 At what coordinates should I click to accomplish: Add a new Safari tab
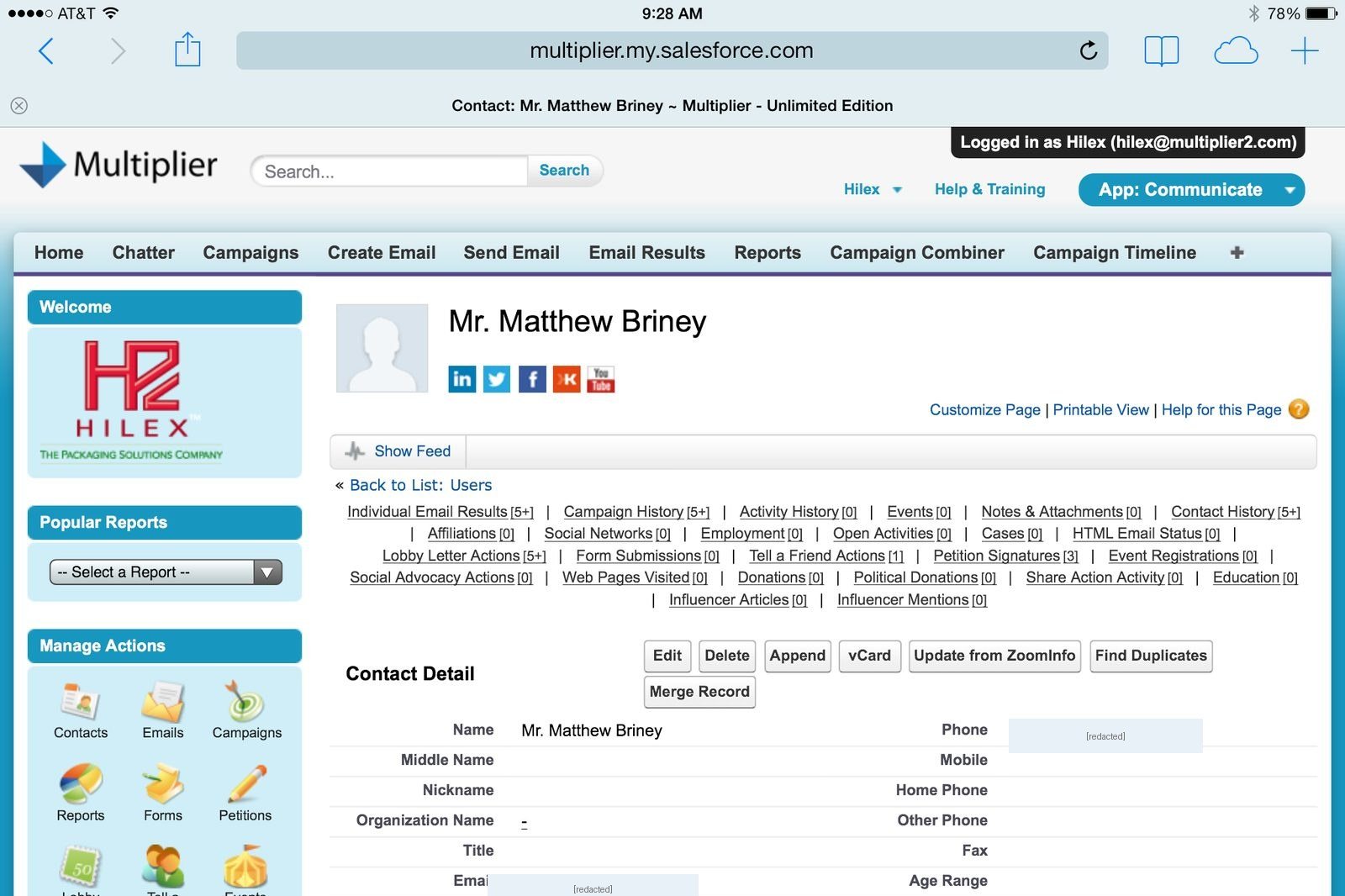[1305, 51]
